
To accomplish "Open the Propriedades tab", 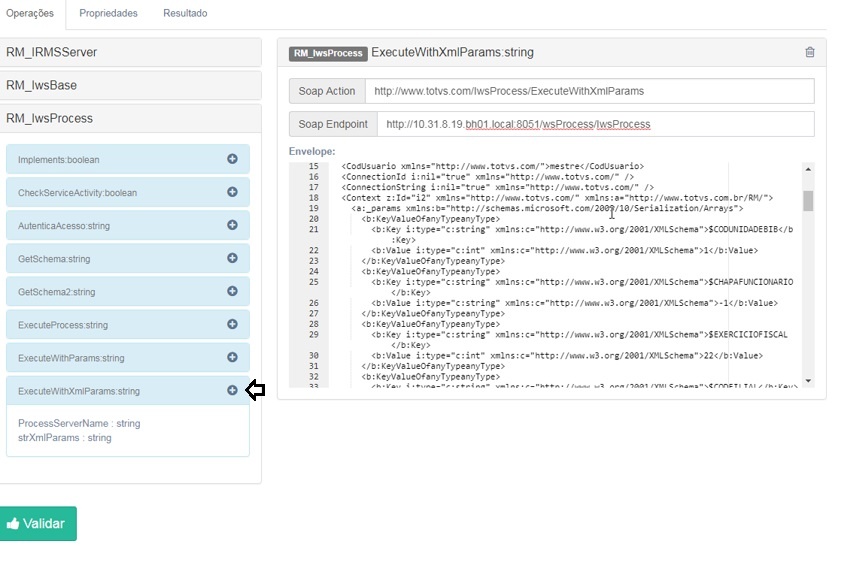I will (108, 13).
